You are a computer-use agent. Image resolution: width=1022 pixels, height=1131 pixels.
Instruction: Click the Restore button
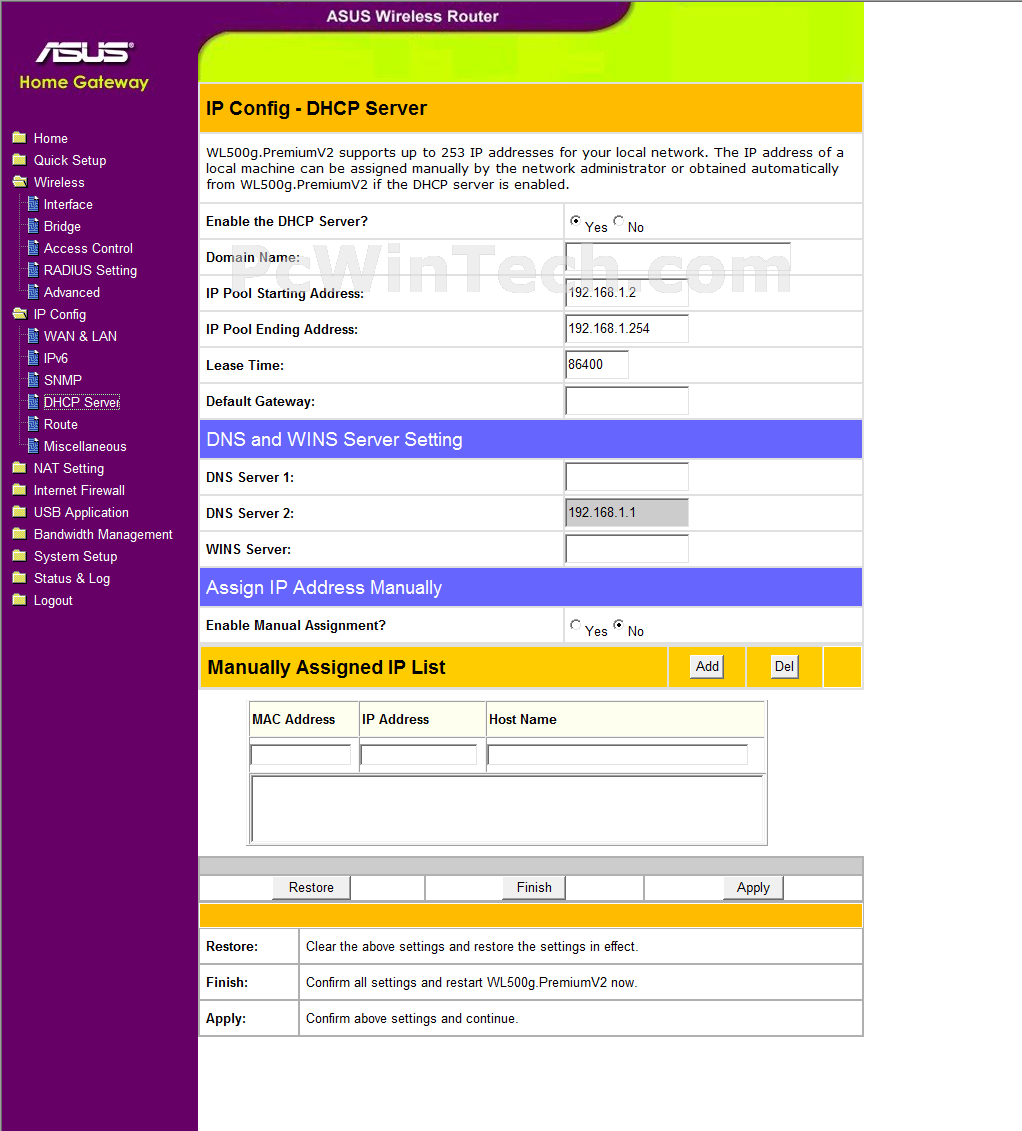pyautogui.click(x=312, y=887)
